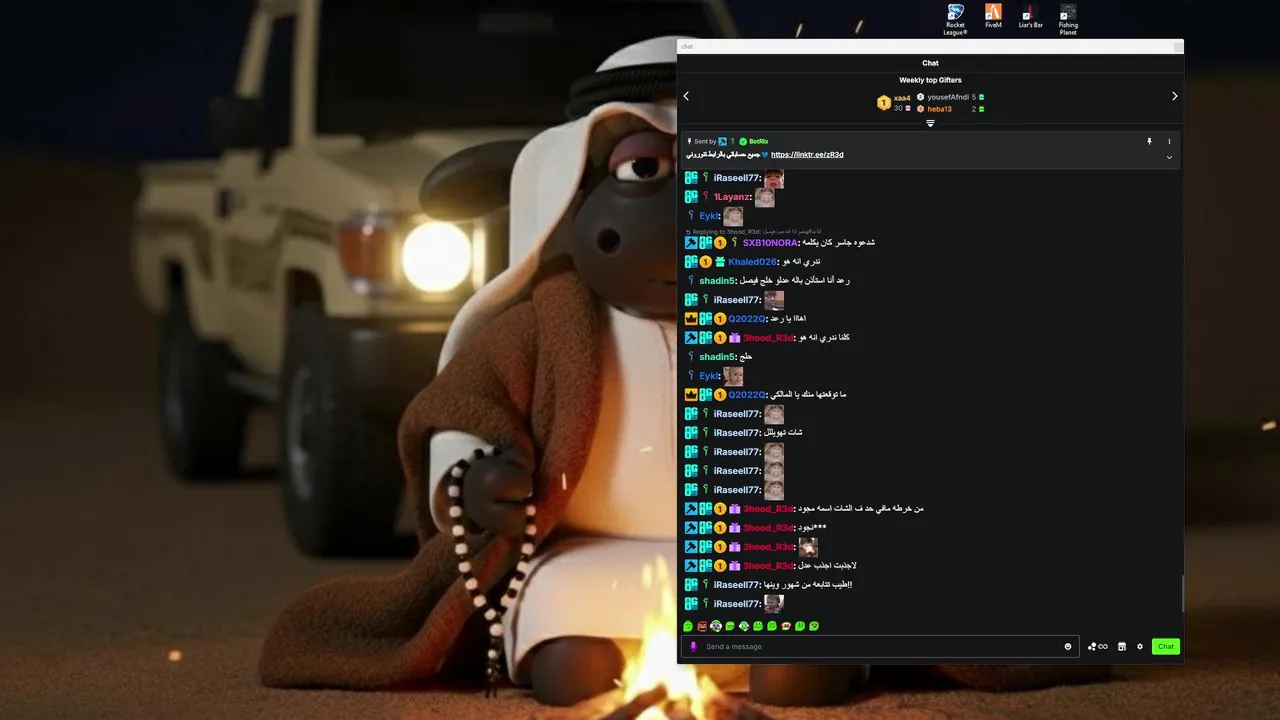Click the green Chat send button
Screen dimensions: 1280x720
pyautogui.click(x=1166, y=646)
